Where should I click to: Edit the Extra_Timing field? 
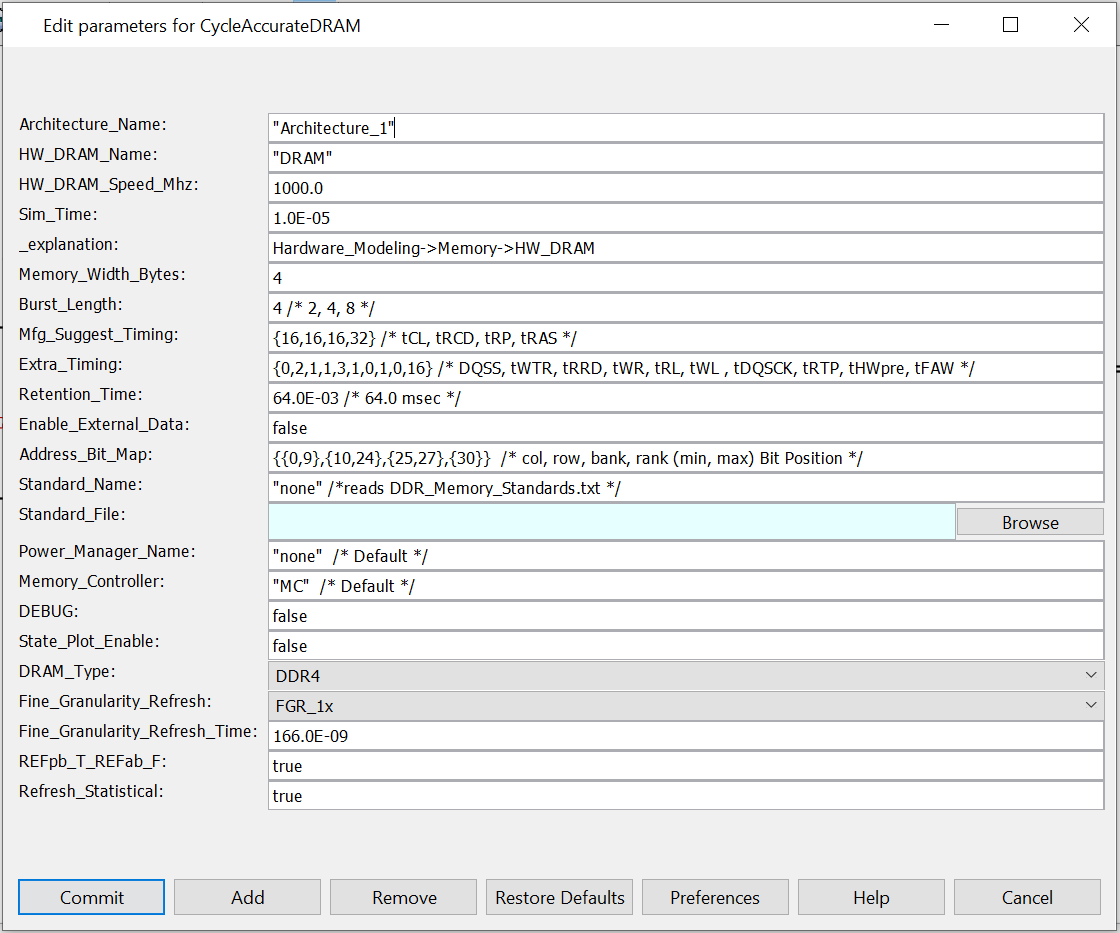tap(686, 368)
